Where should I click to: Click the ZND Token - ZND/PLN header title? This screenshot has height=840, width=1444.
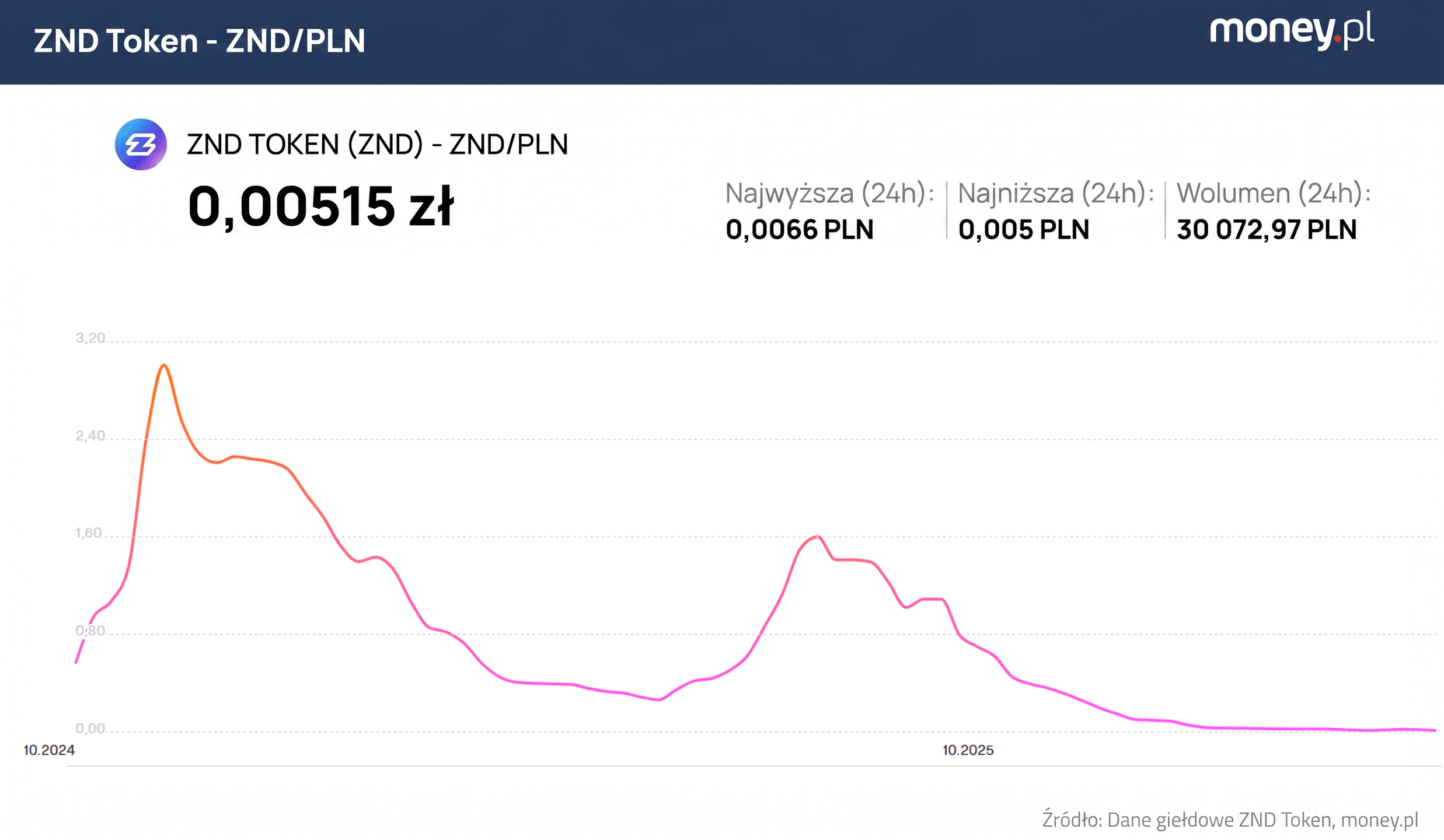(x=199, y=41)
